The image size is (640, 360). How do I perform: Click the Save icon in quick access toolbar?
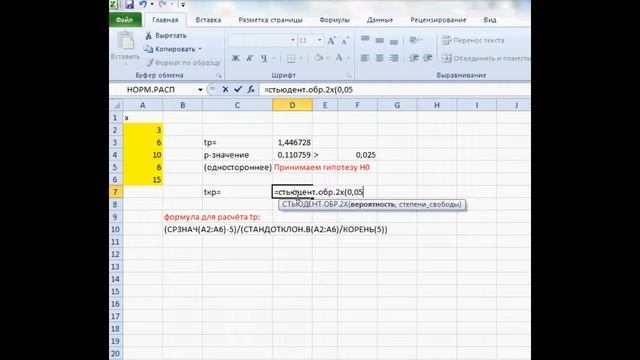coord(129,4)
